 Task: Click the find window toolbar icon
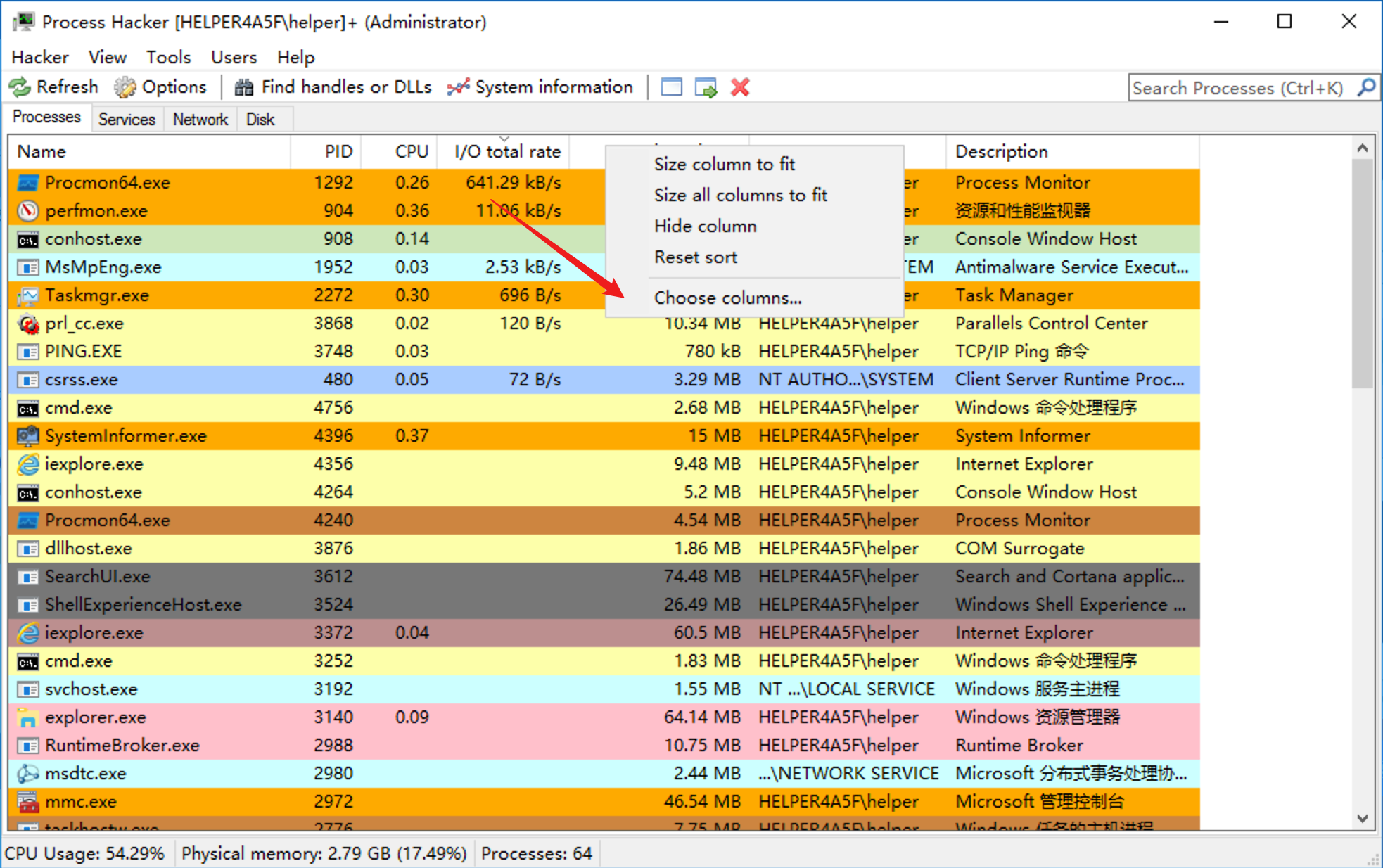[x=671, y=87]
